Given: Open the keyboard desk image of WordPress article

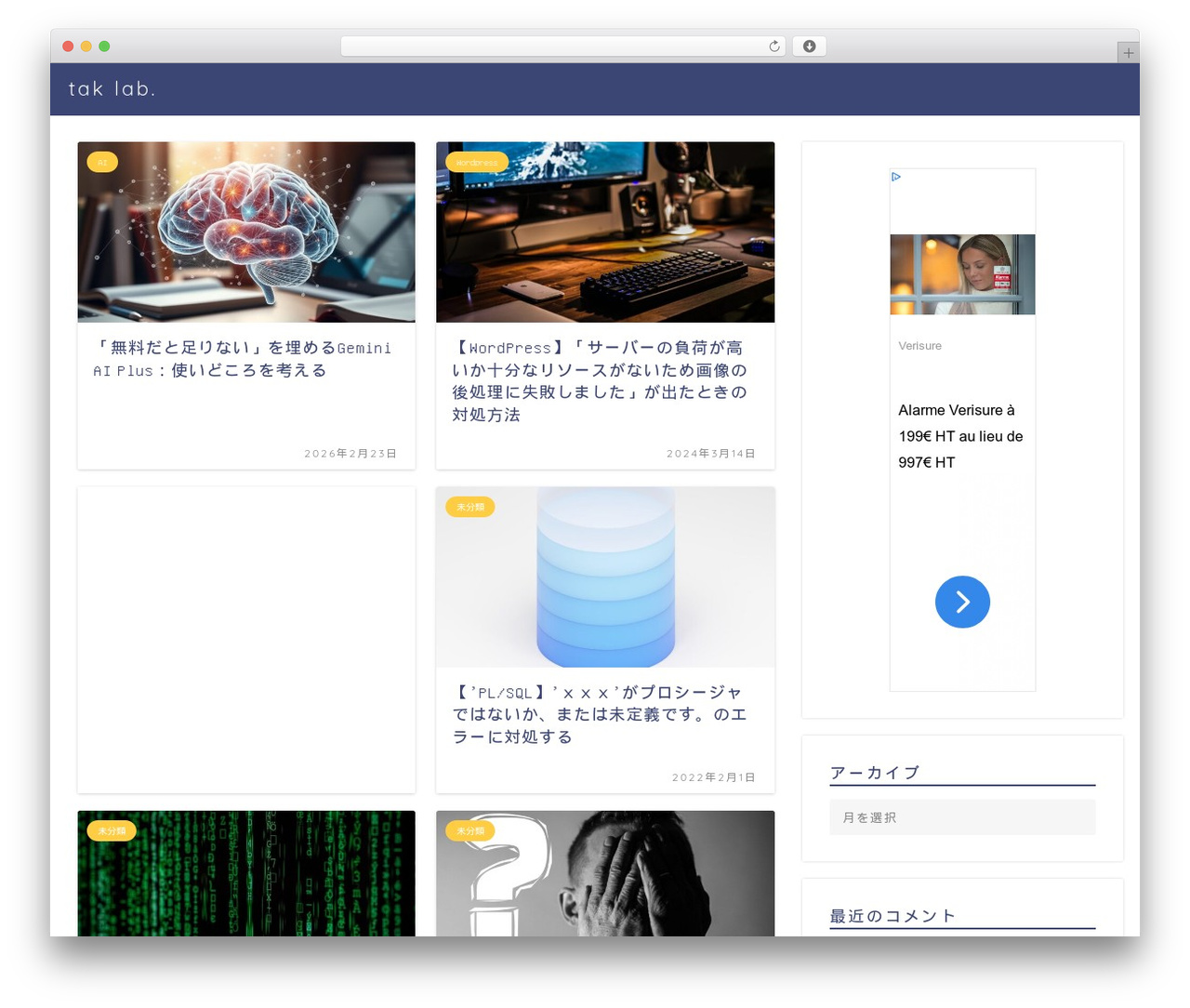Looking at the screenshot, I should click(605, 232).
